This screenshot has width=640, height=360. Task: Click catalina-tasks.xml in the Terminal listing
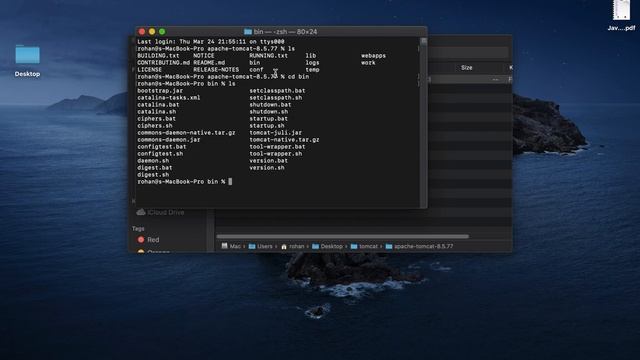tap(169, 98)
